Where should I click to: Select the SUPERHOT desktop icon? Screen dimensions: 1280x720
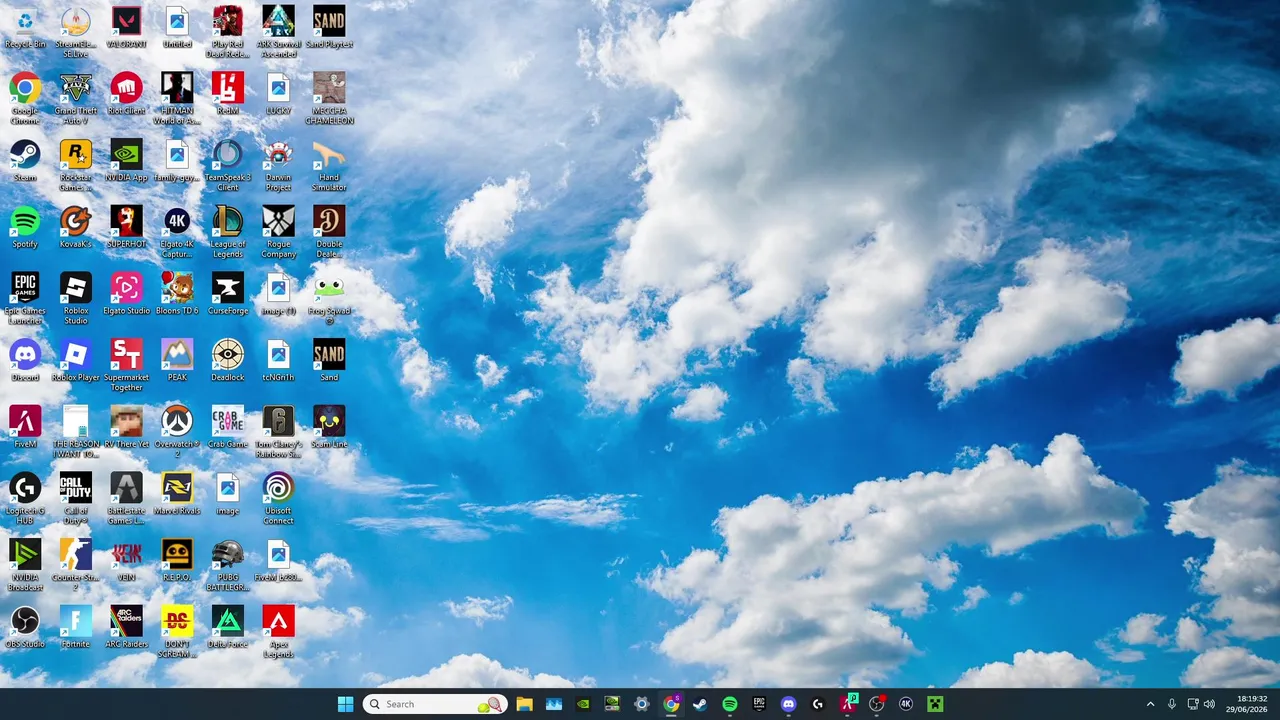pyautogui.click(x=126, y=228)
